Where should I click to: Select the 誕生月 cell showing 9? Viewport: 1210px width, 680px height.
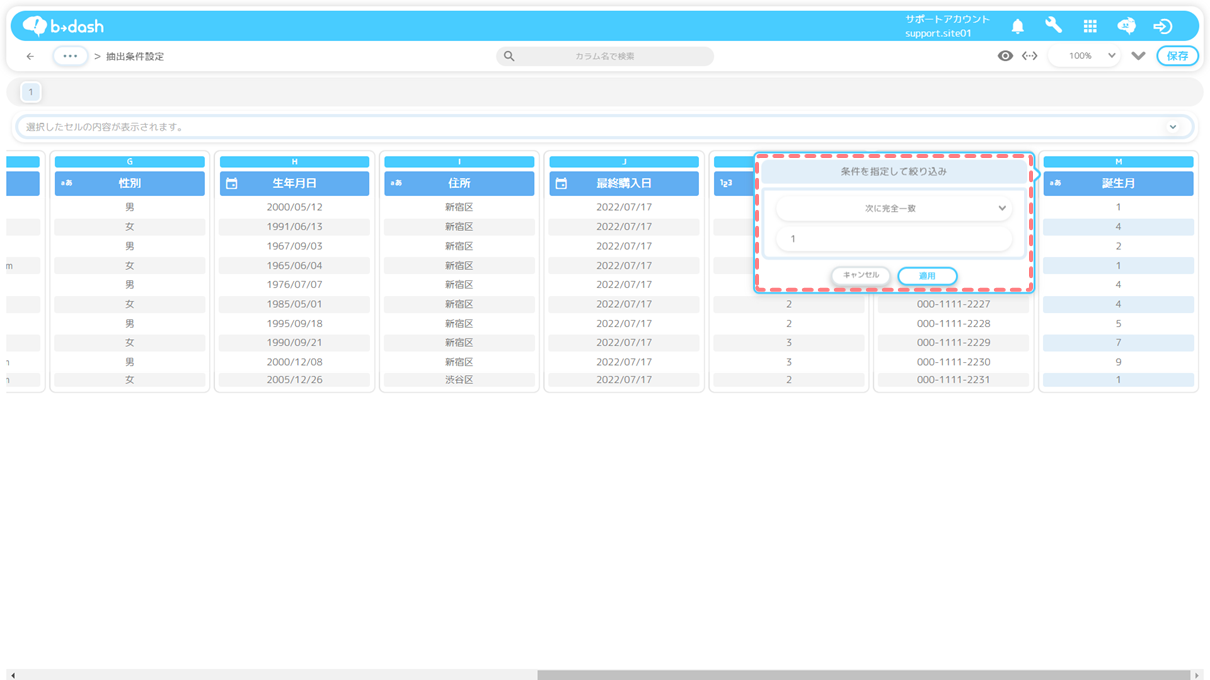click(x=1118, y=362)
